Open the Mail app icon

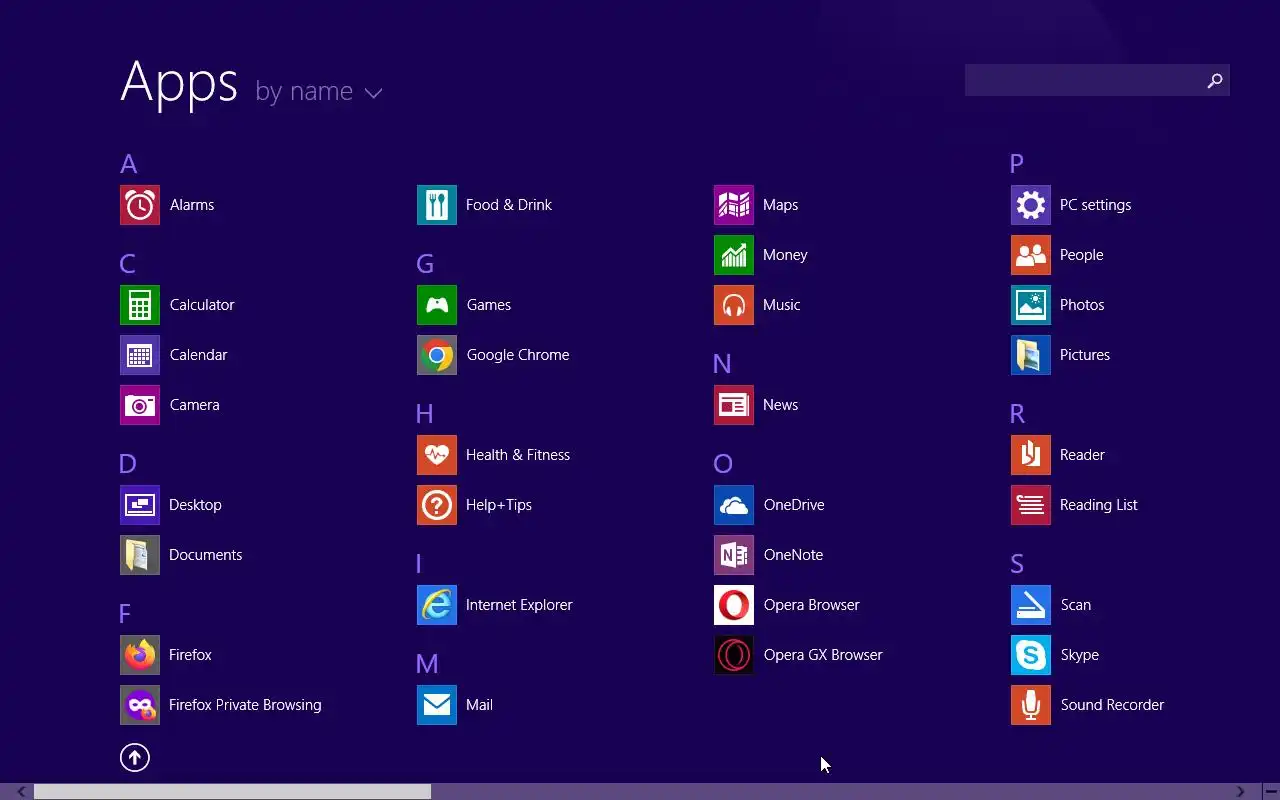pyautogui.click(x=437, y=705)
